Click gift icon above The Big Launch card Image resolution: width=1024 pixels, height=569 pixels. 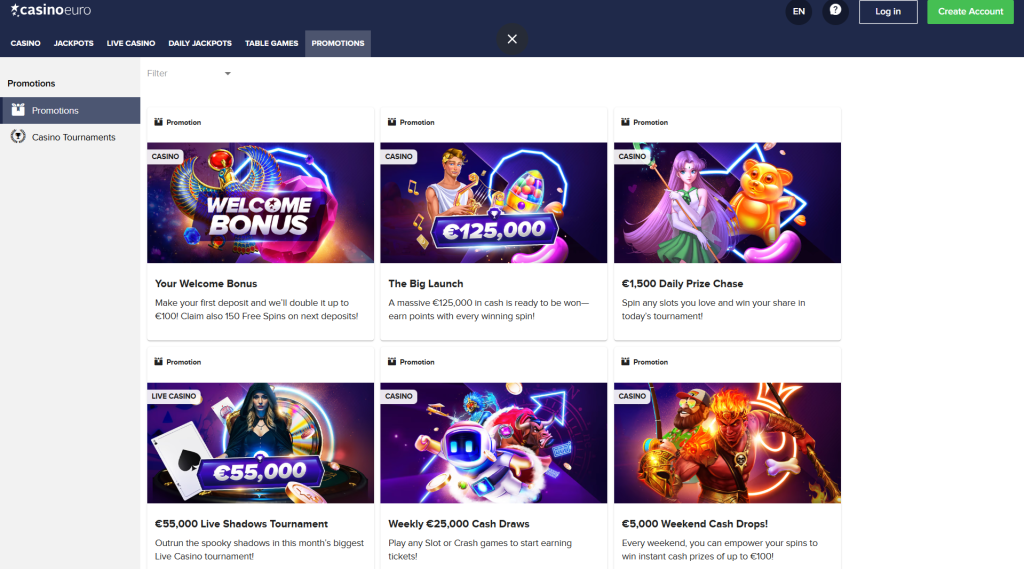click(391, 122)
